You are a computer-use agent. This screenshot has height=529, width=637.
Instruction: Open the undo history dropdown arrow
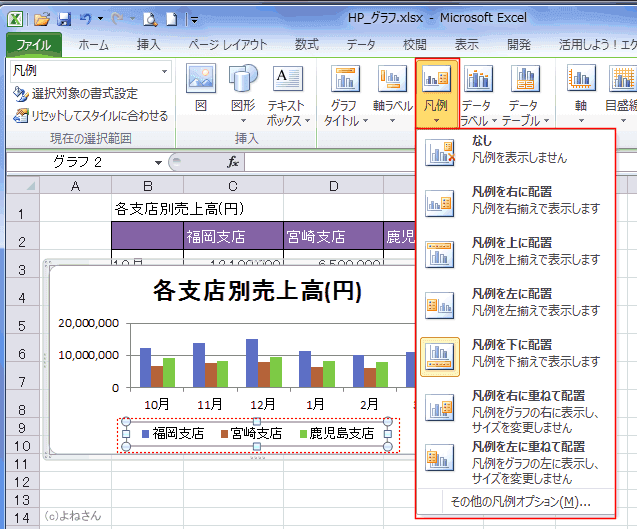(x=100, y=19)
